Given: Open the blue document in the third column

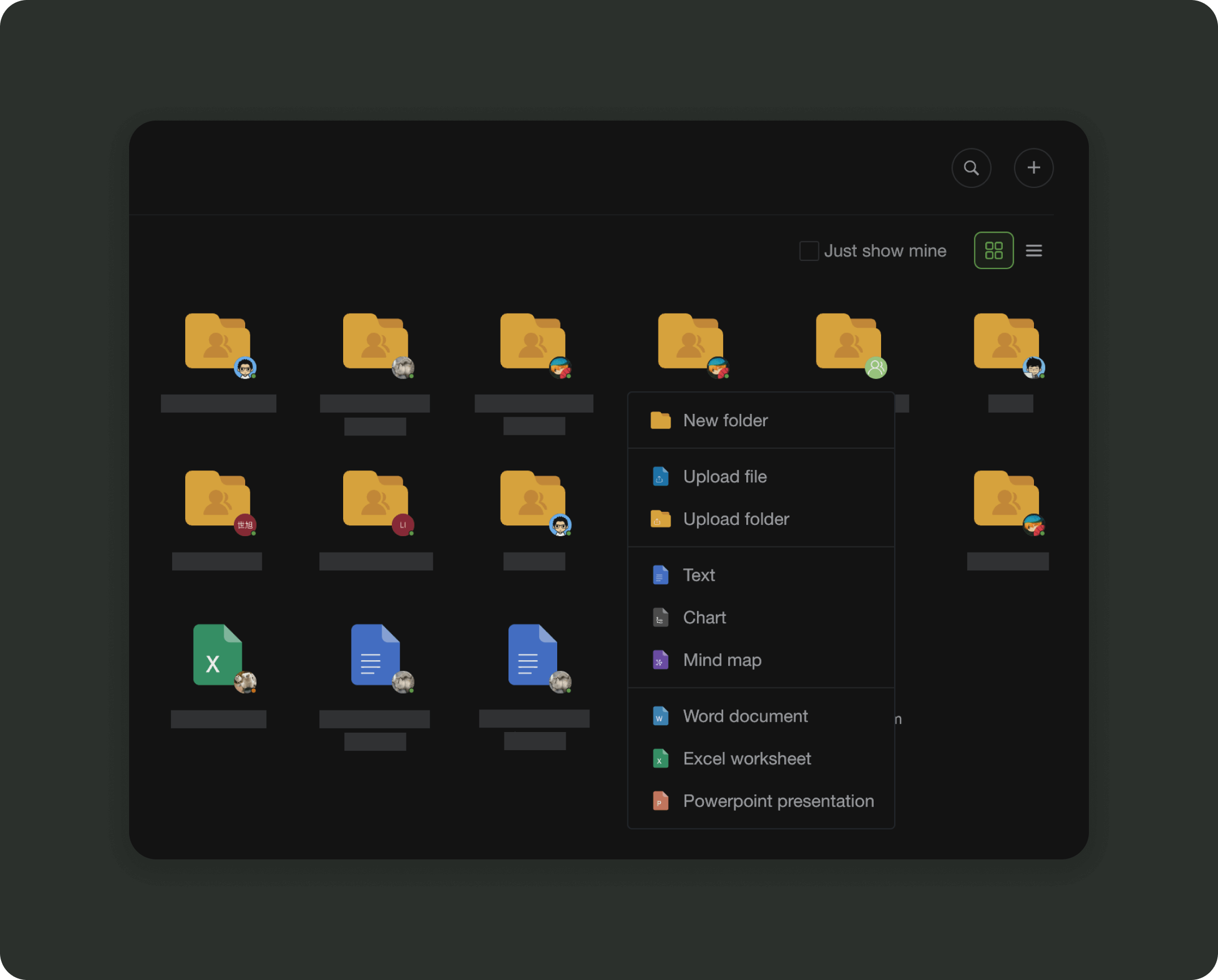Looking at the screenshot, I should (532, 656).
